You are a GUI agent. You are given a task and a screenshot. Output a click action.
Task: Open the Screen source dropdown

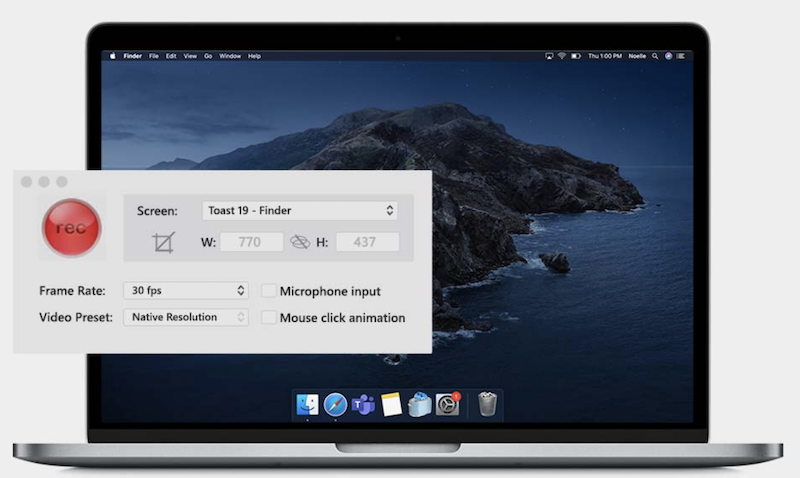(299, 211)
